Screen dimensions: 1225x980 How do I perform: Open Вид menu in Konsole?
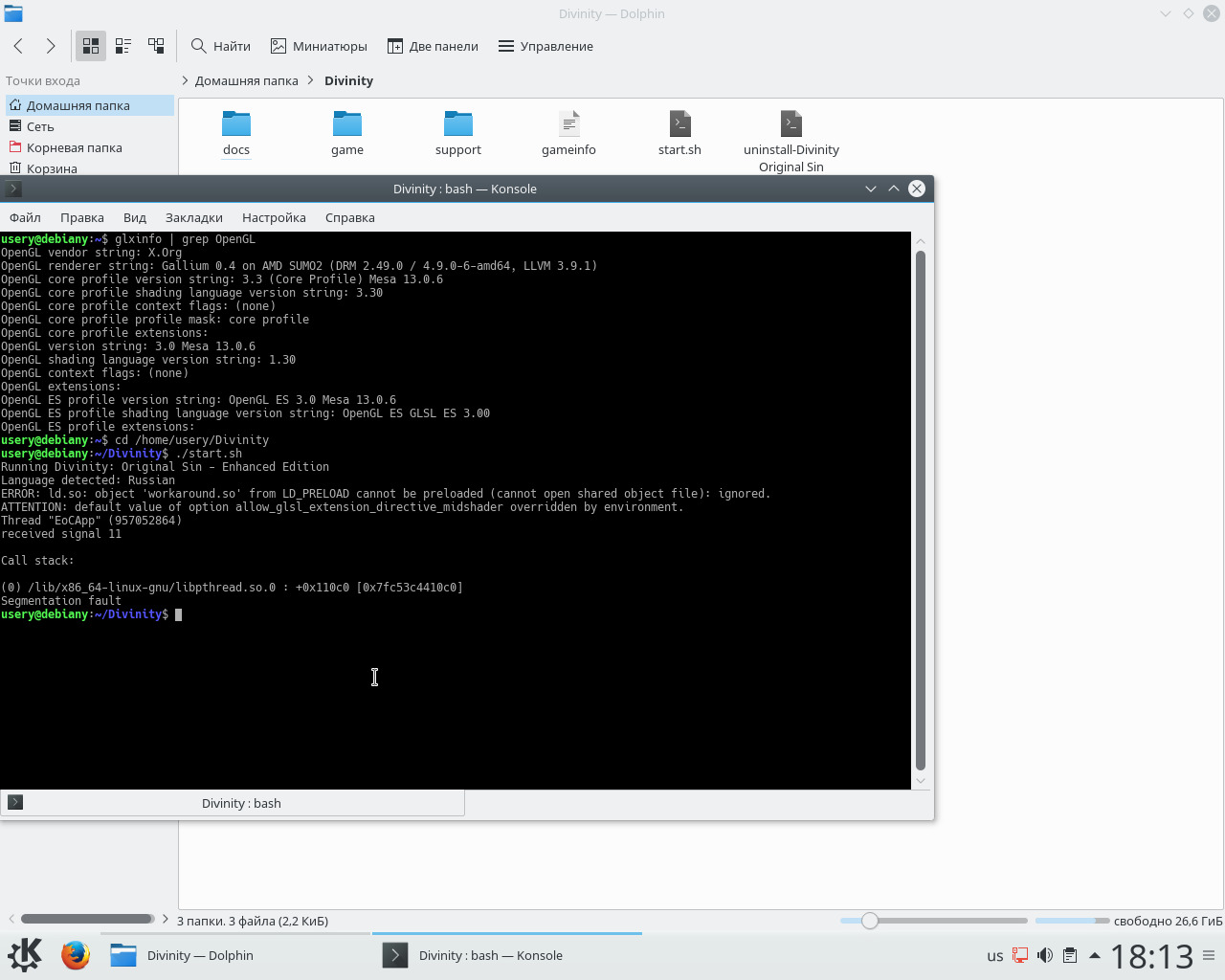(135, 217)
